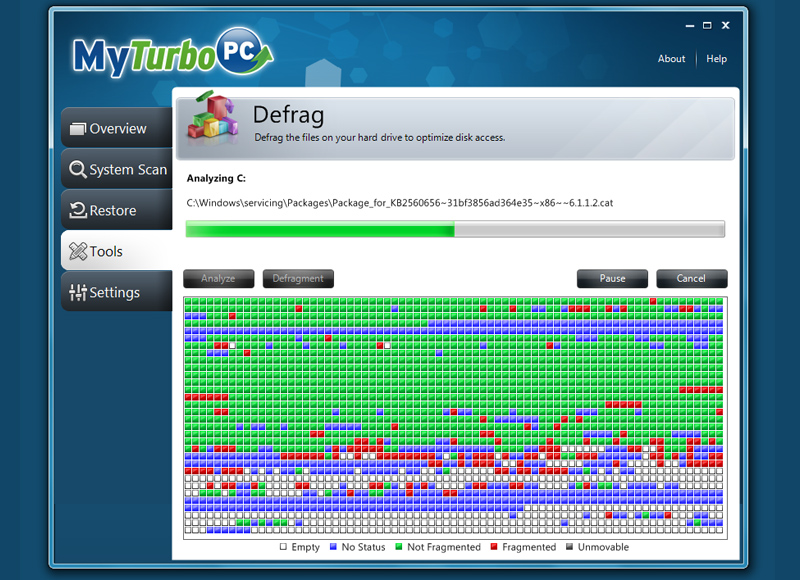Switch to the System Scan tab
The image size is (800, 580).
[x=127, y=170]
